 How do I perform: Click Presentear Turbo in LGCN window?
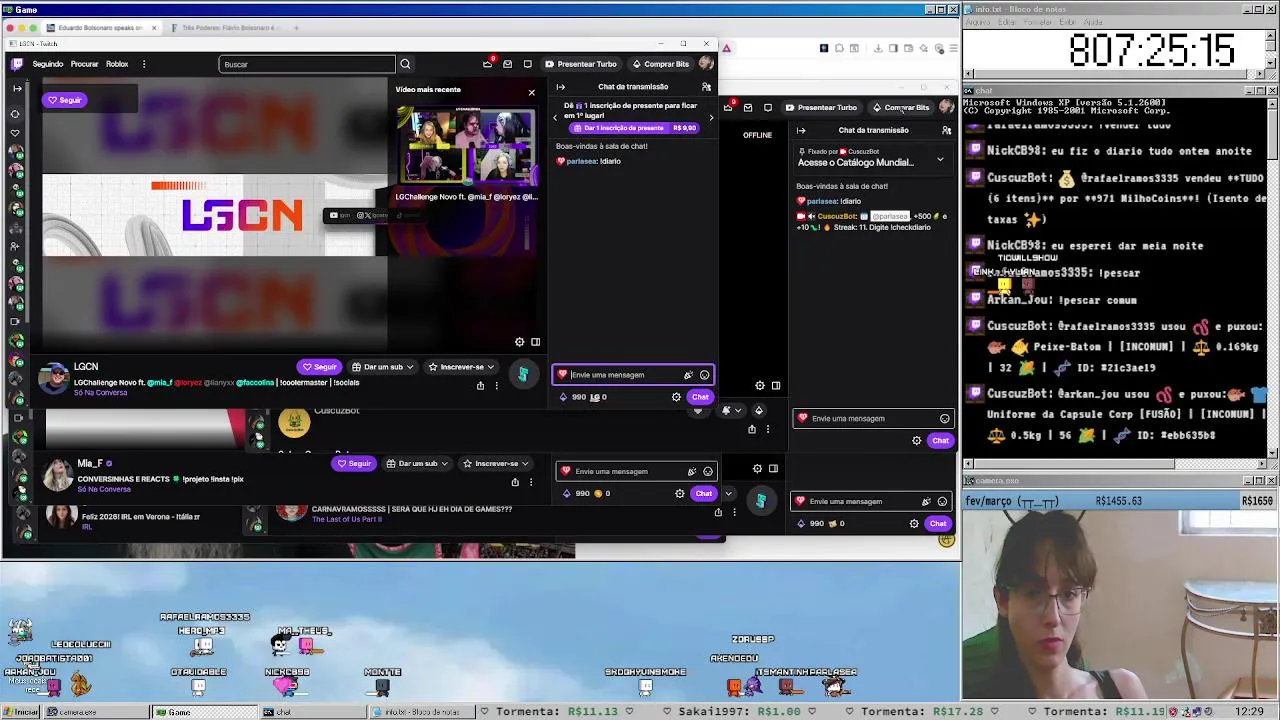point(581,64)
